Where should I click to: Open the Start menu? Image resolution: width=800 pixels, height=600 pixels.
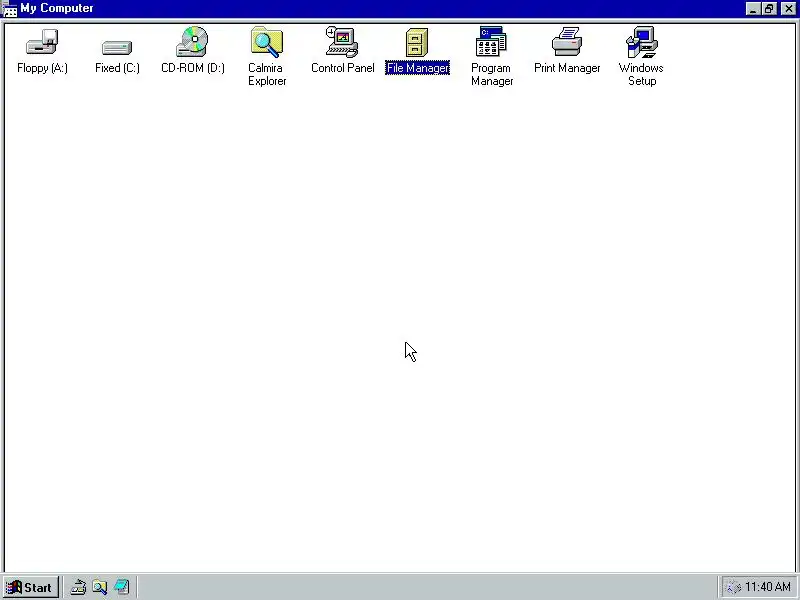30,587
